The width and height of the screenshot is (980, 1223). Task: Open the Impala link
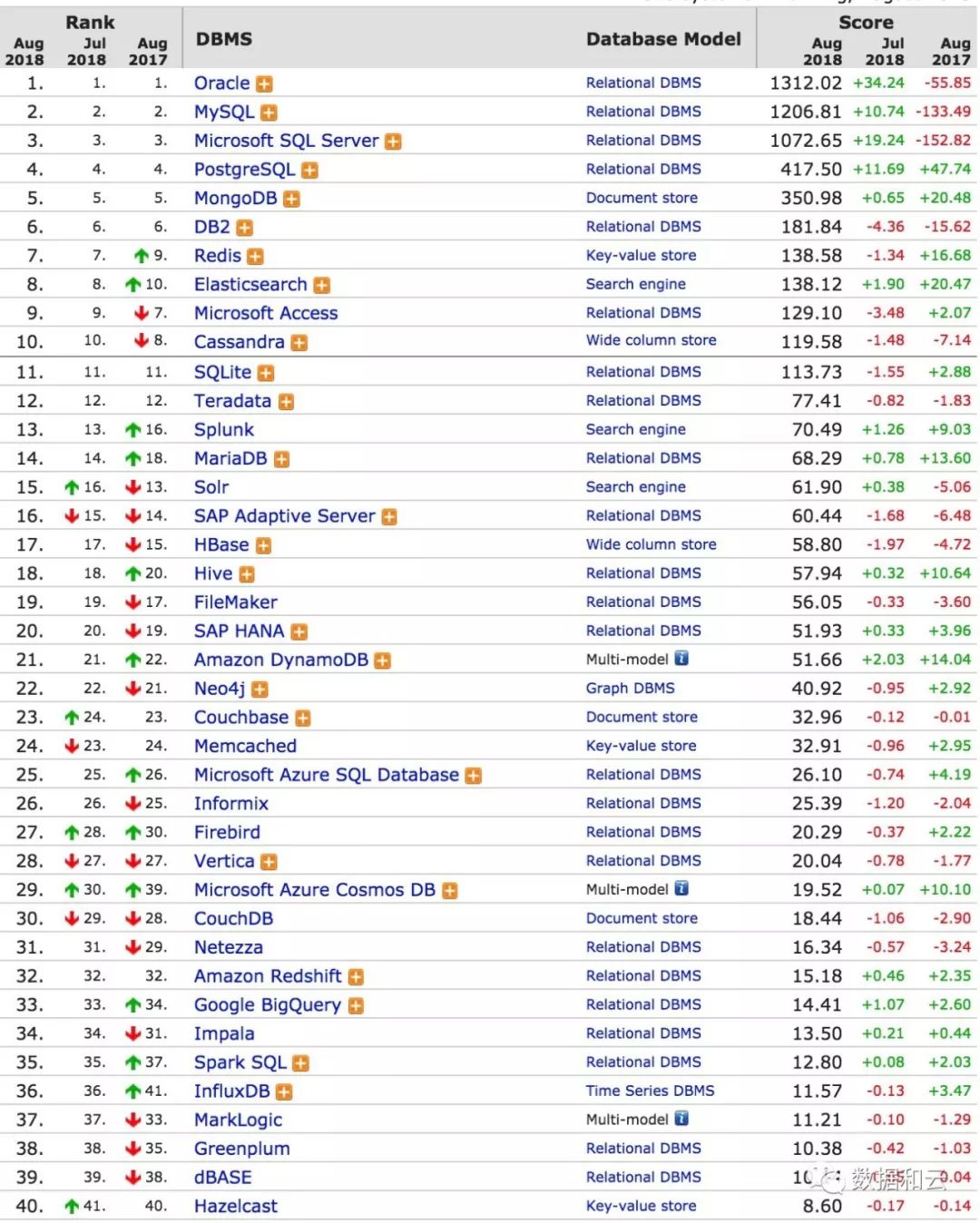(x=224, y=1033)
